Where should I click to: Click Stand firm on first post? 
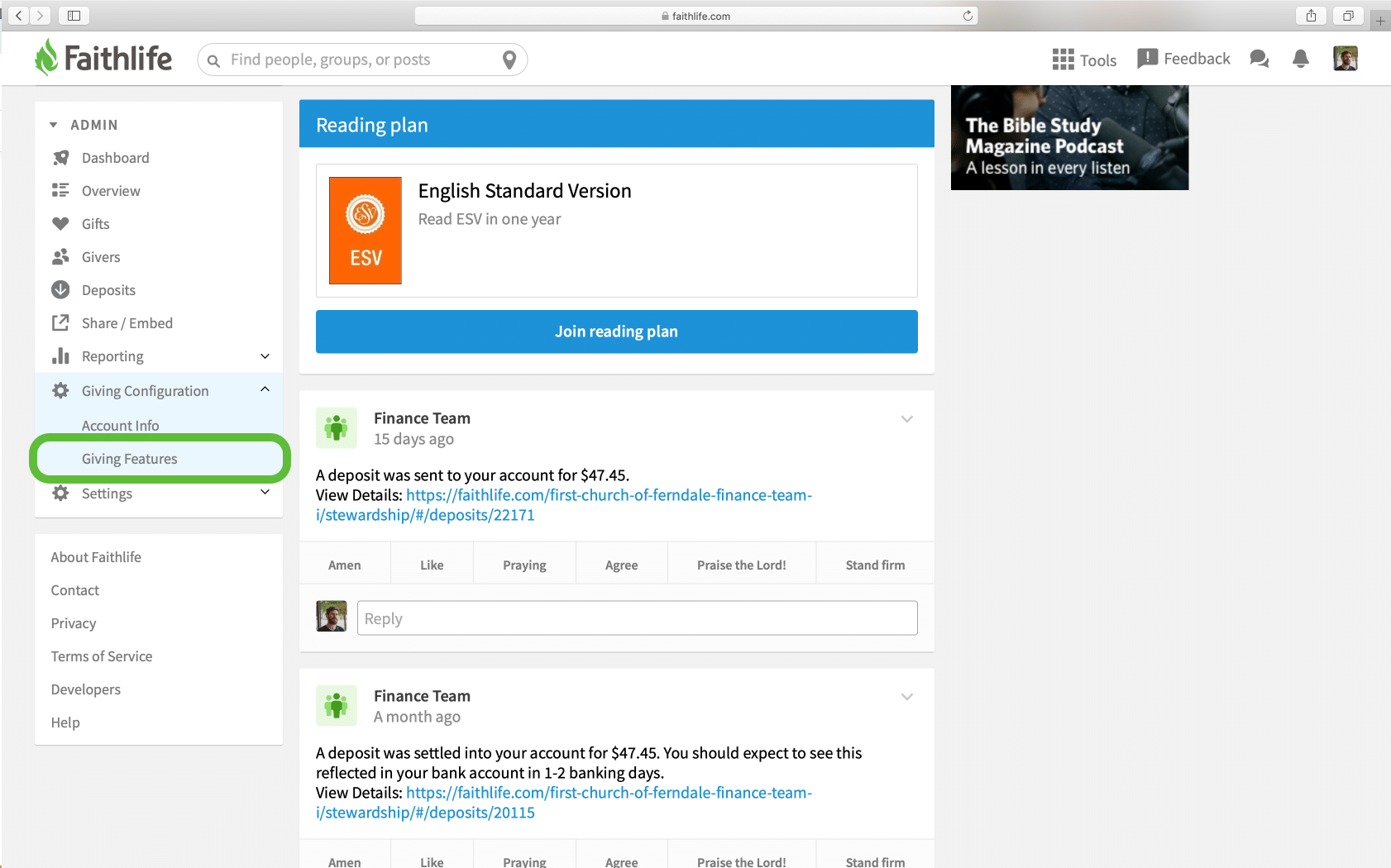tap(875, 565)
